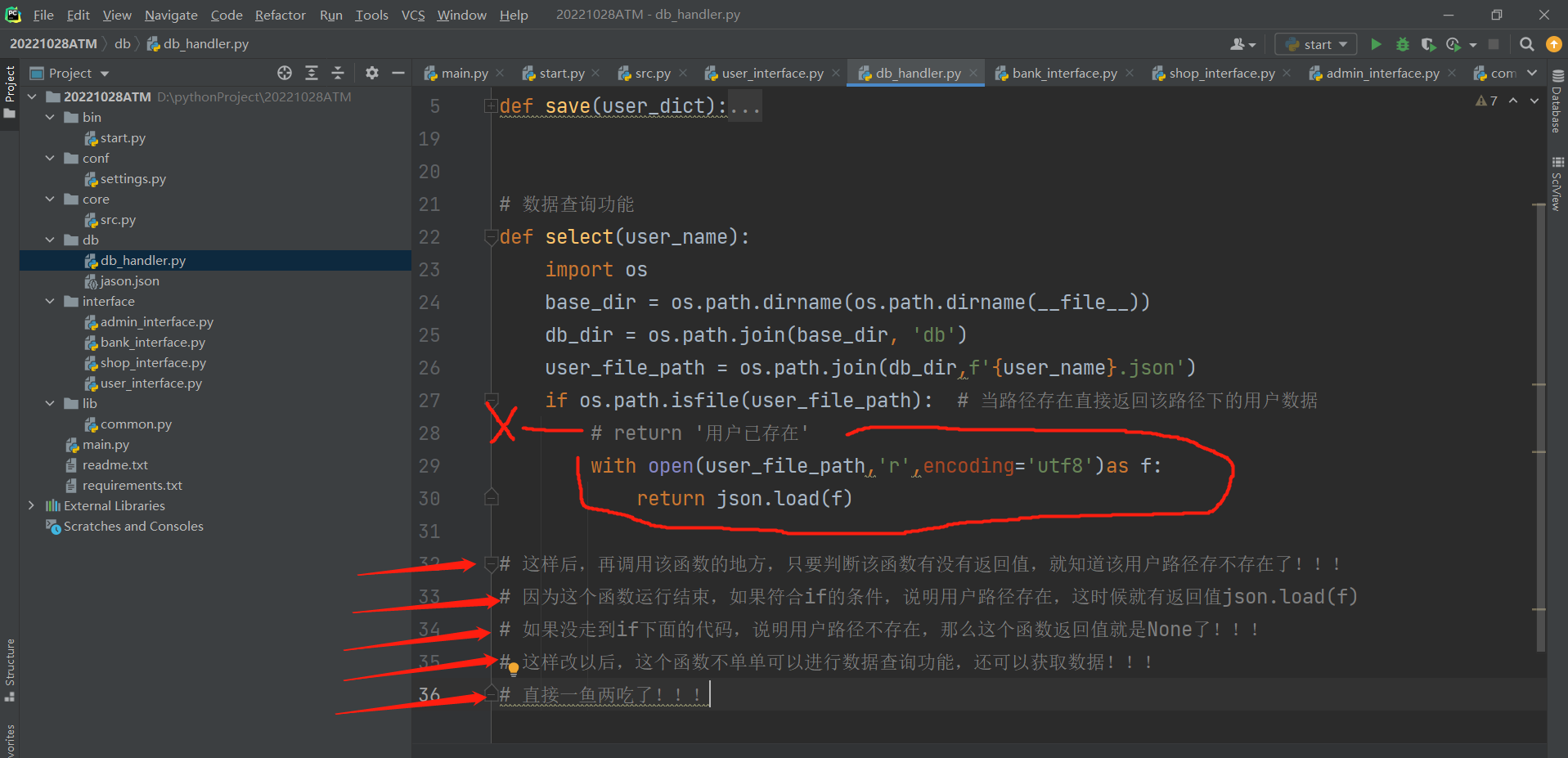Close the start.py tab

click(x=595, y=73)
